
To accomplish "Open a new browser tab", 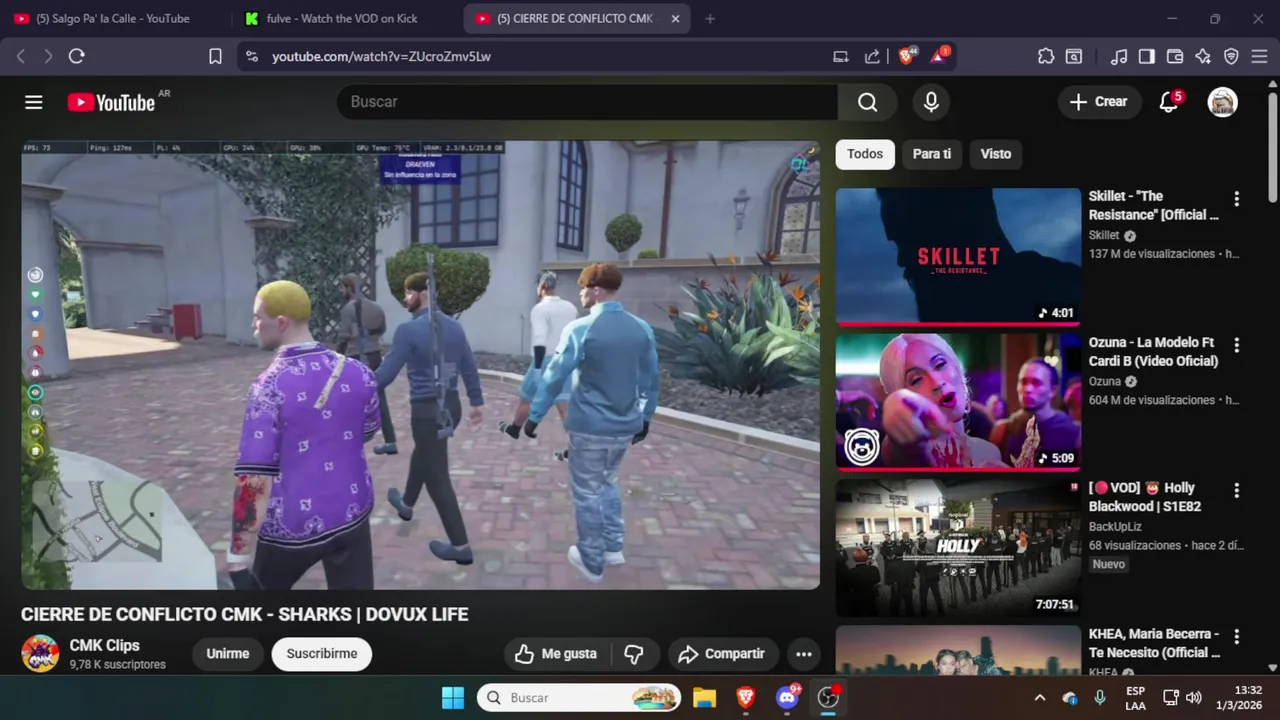I will [x=710, y=18].
